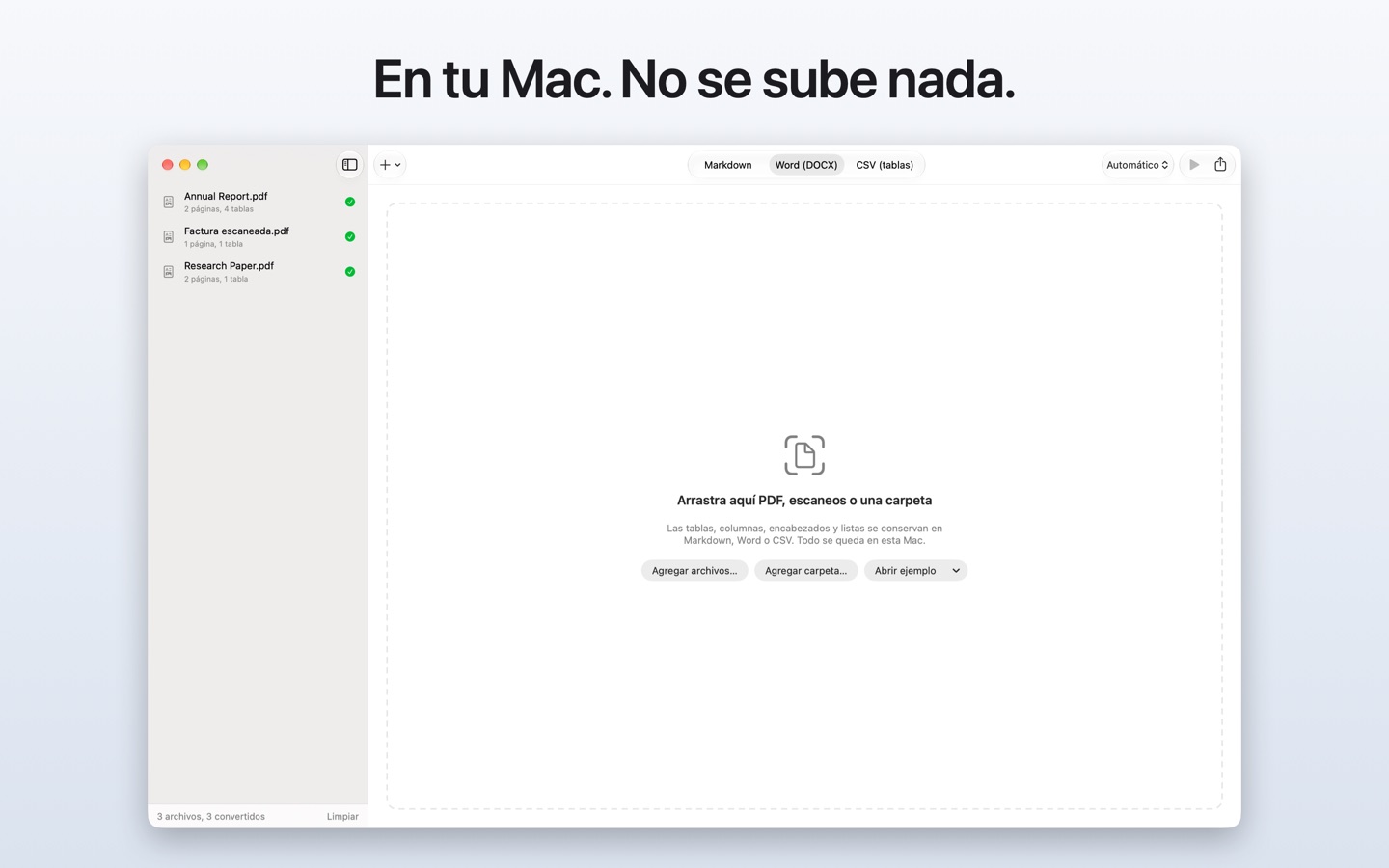Click the Agregar archivos... button
The width and height of the screenshot is (1389, 868).
point(694,570)
